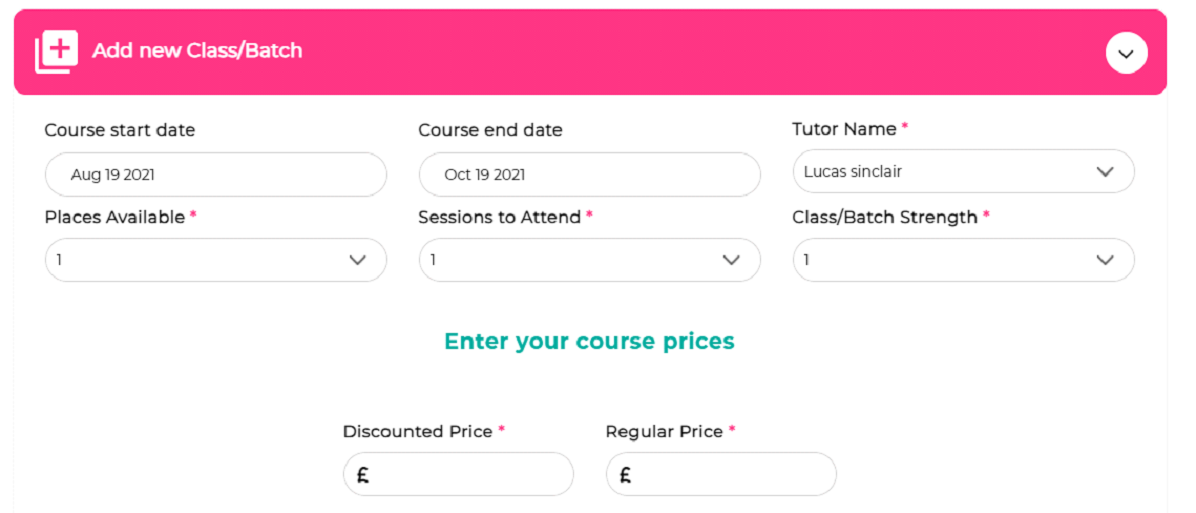The image size is (1196, 513).
Task: Click the Class/Batch Strength chevron arrow
Action: (1104, 260)
